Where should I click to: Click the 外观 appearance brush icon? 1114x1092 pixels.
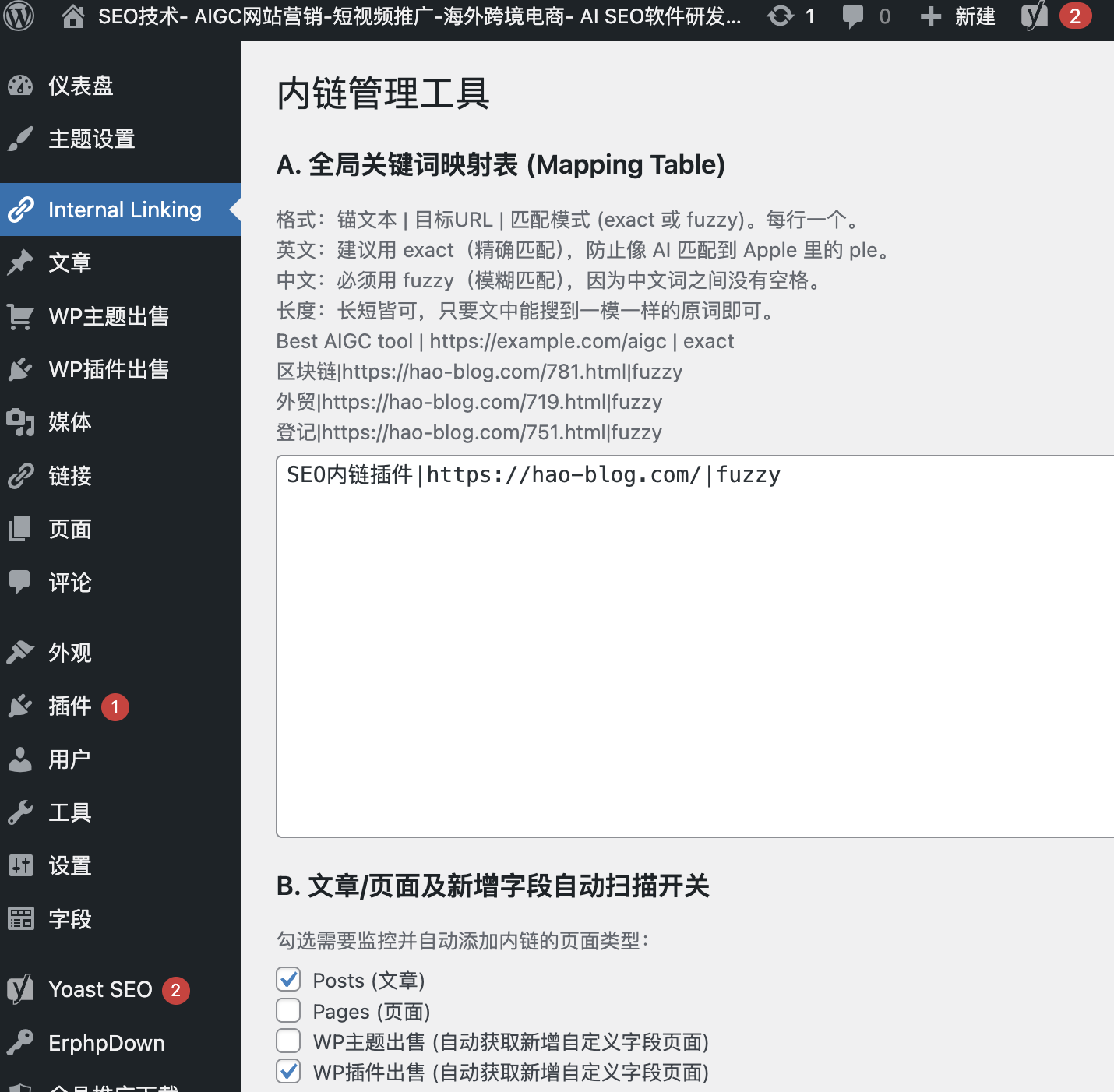20,653
